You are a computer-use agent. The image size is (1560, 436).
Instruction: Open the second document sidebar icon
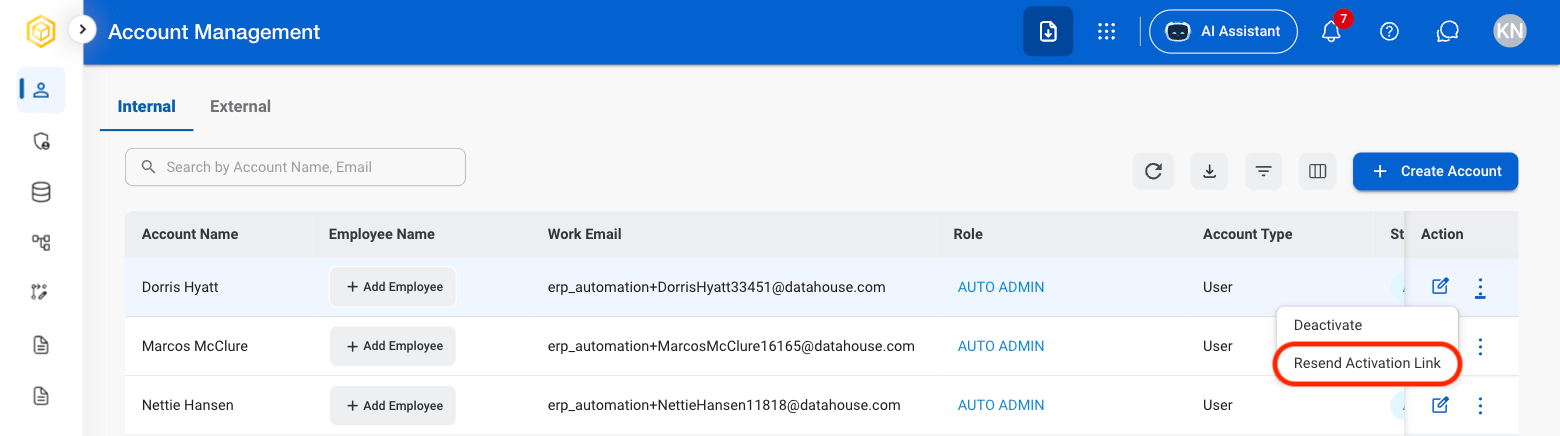click(41, 396)
